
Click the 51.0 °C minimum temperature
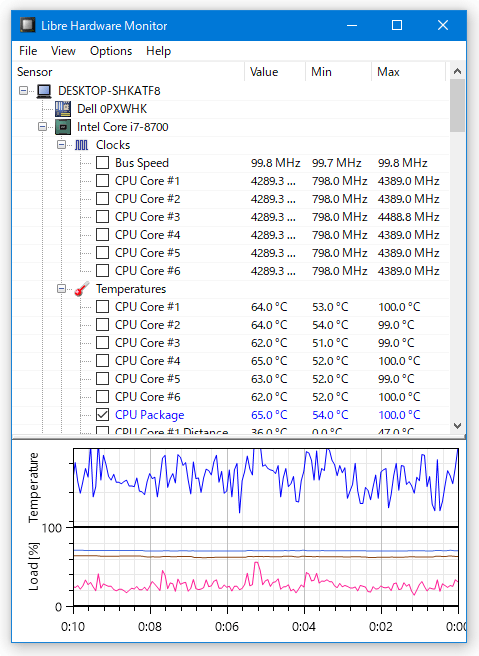click(x=330, y=343)
